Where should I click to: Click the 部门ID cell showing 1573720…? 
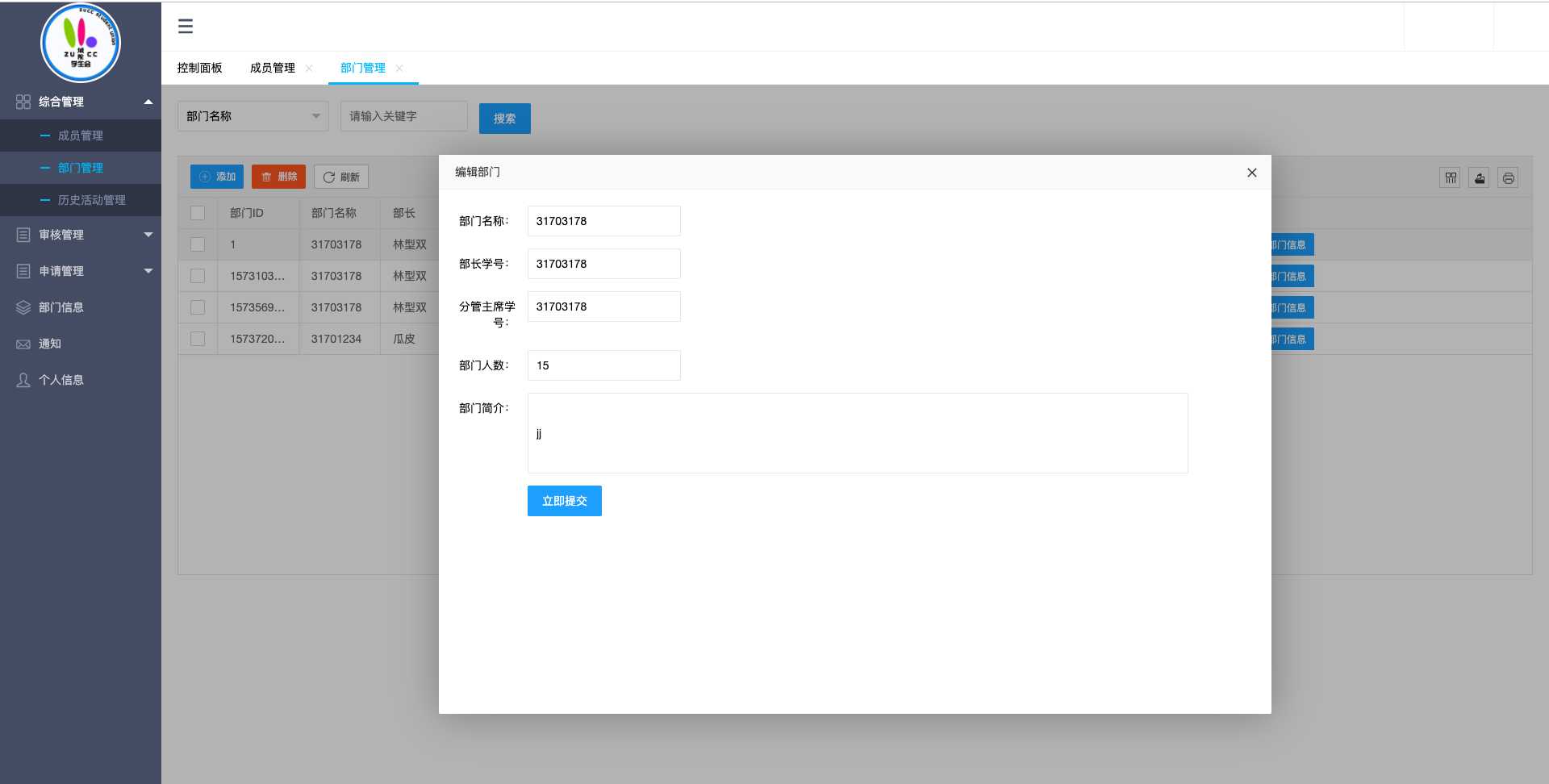[257, 339]
